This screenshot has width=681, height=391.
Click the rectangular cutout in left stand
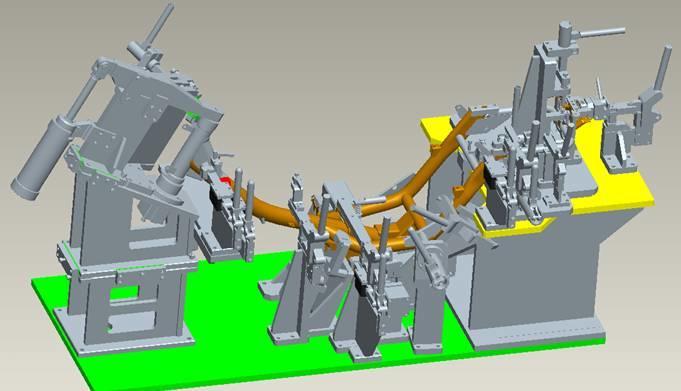(x=123, y=293)
